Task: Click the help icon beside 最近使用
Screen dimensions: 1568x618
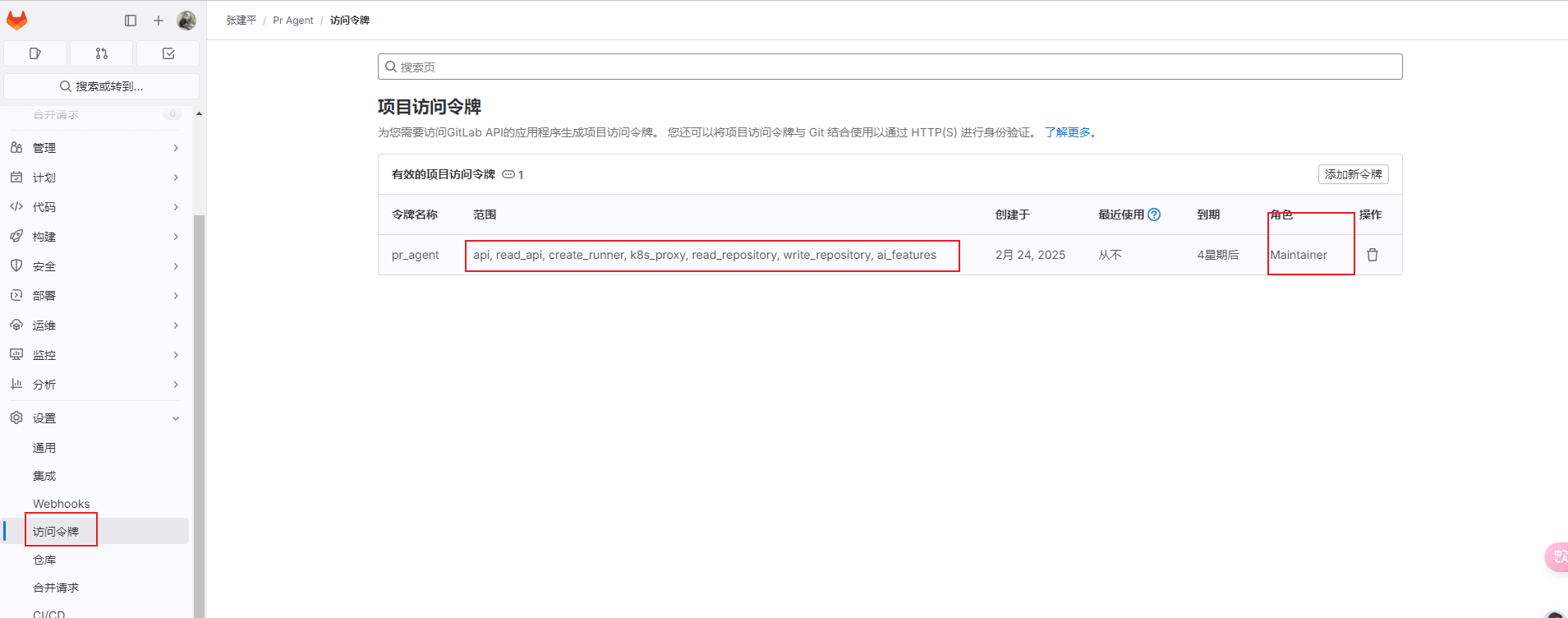Action: pyautogui.click(x=1154, y=214)
